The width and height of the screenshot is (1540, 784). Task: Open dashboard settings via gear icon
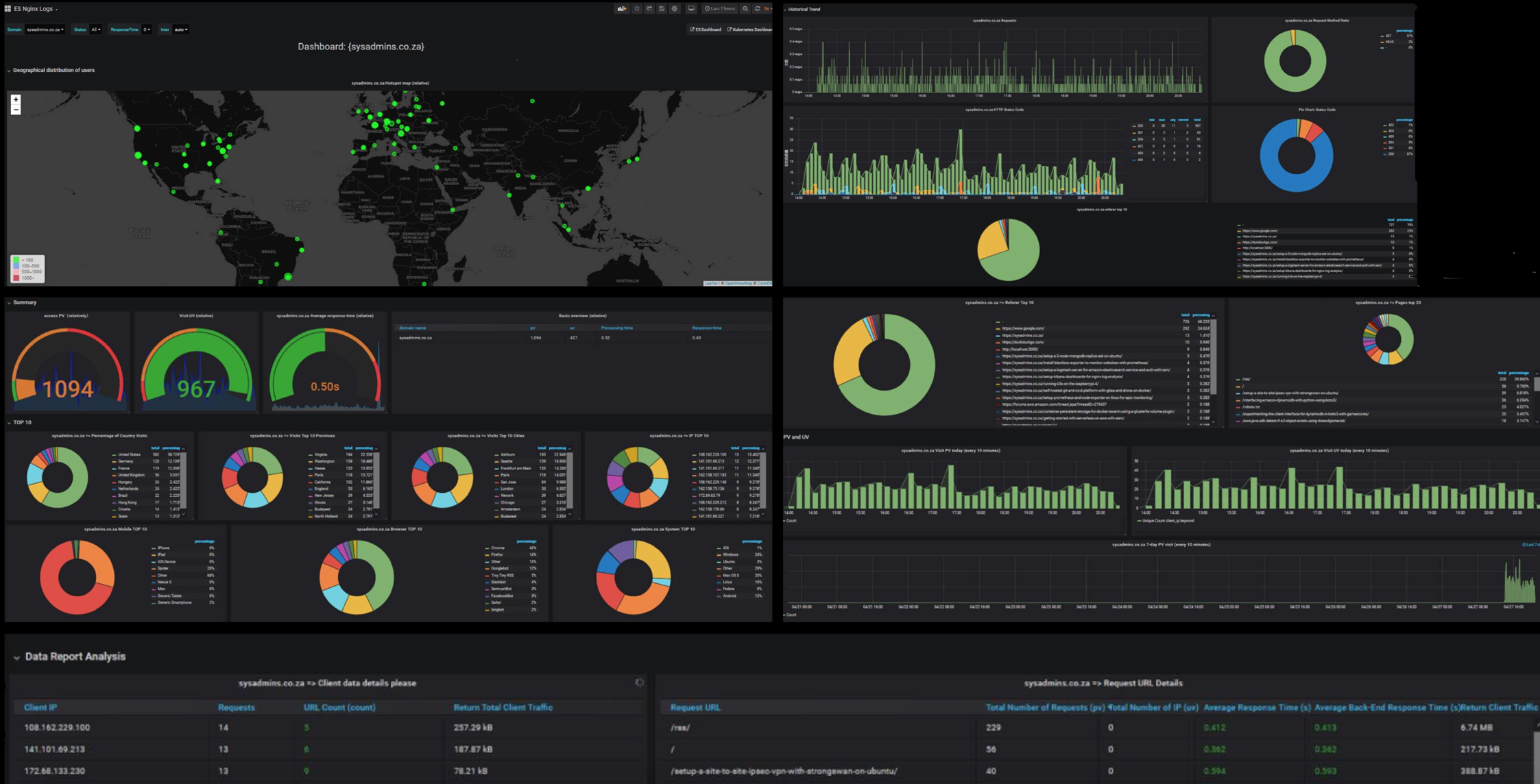click(x=674, y=9)
